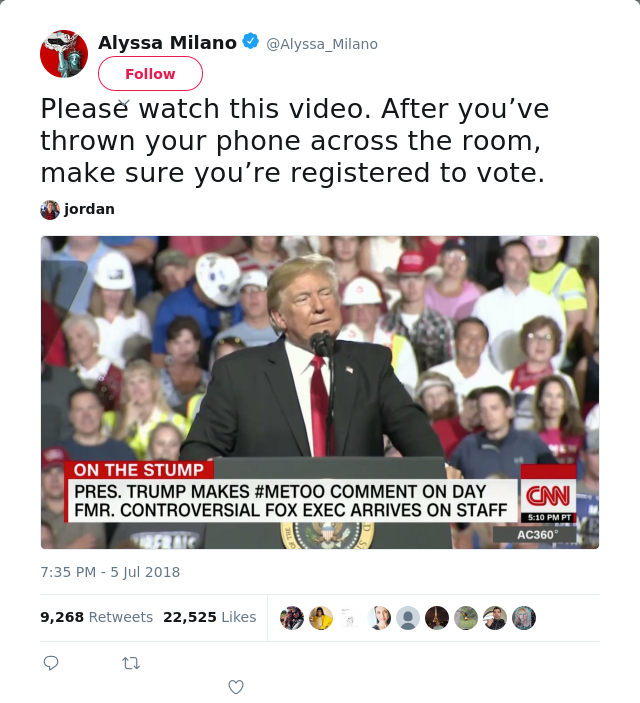This screenshot has height=703, width=640.
Task: Click first liker avatar in the row
Action: [292, 618]
